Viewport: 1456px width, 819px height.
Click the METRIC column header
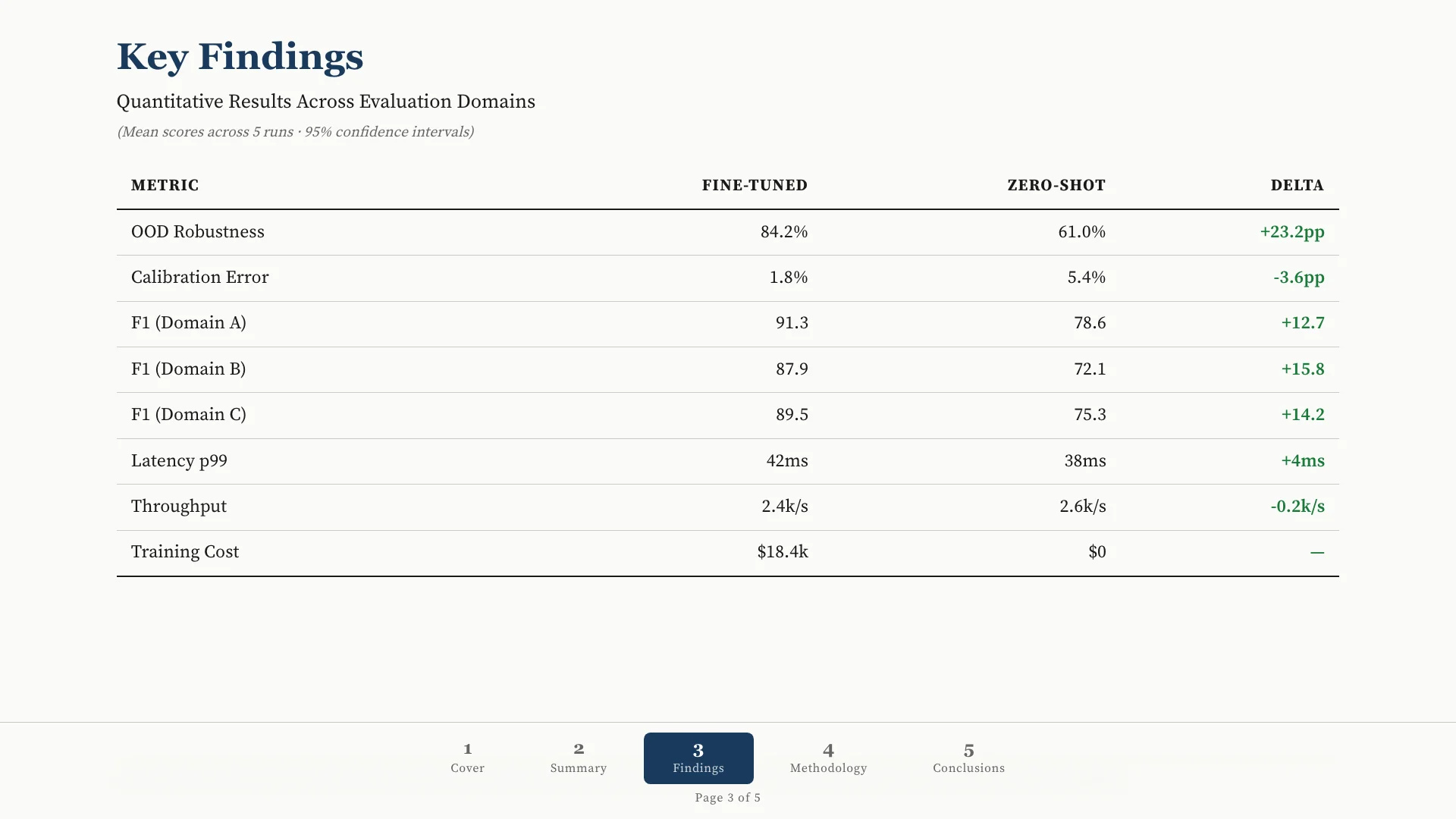165,186
